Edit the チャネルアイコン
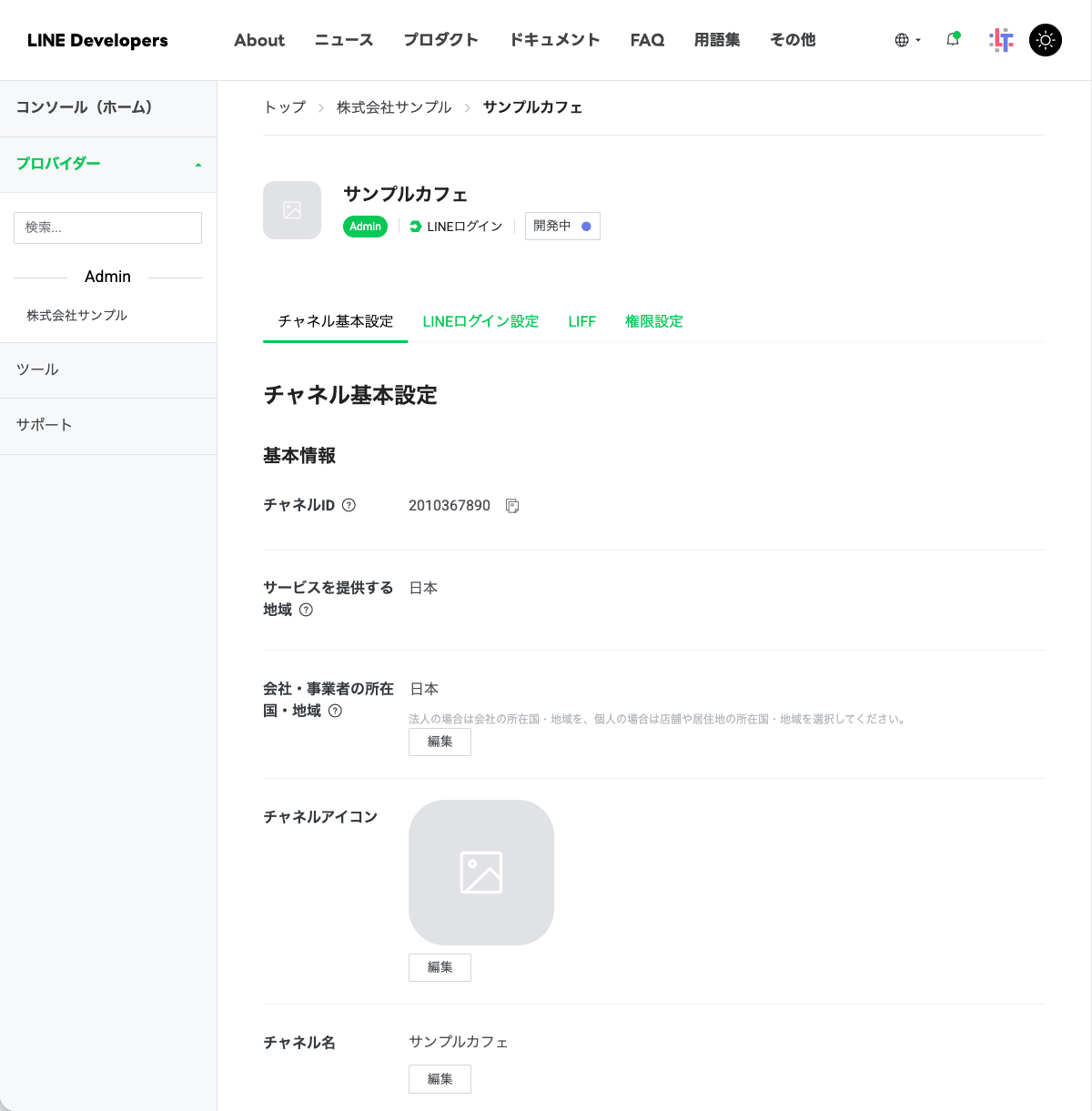 point(440,967)
